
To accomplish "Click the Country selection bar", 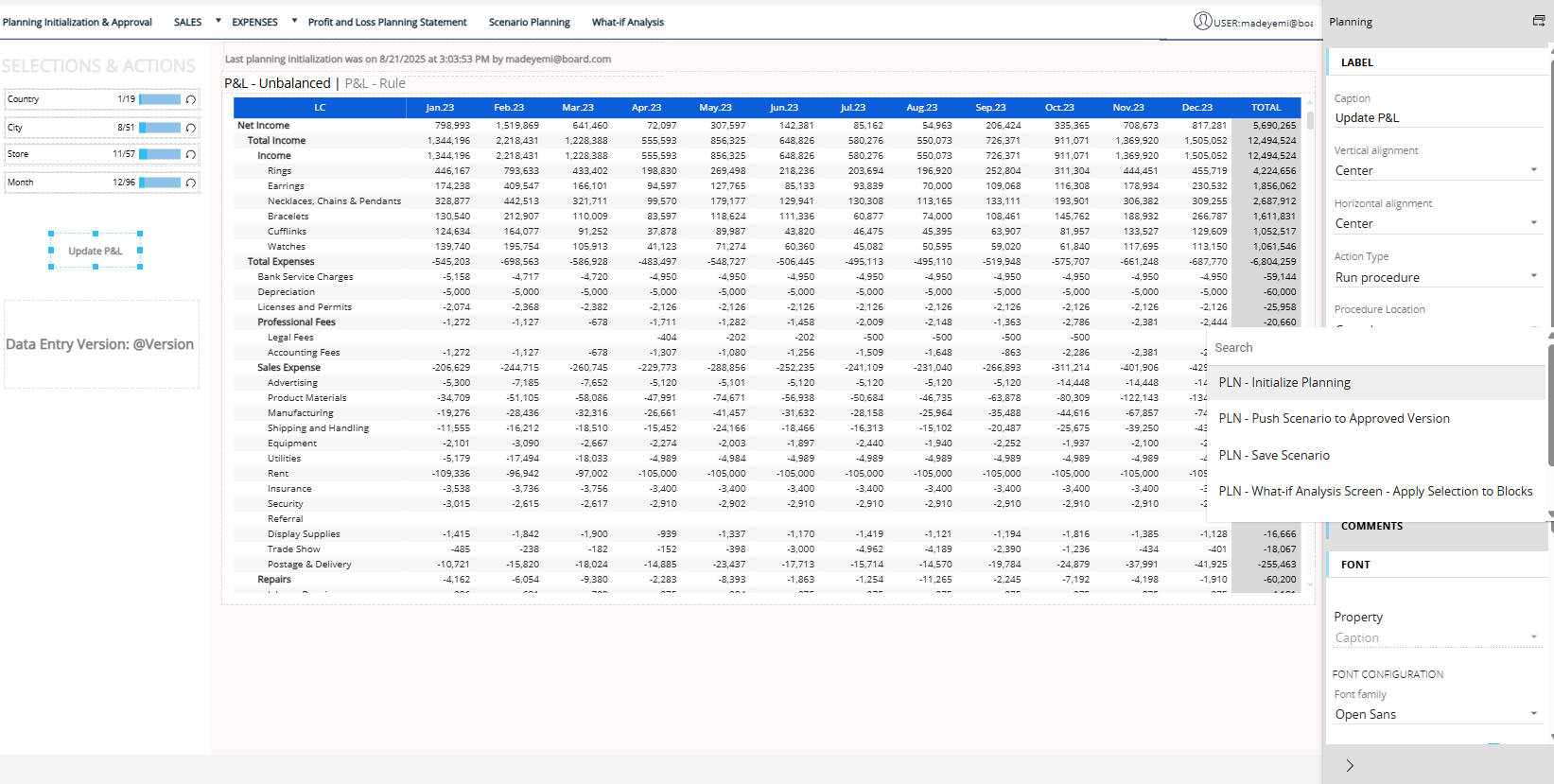I will (x=160, y=99).
